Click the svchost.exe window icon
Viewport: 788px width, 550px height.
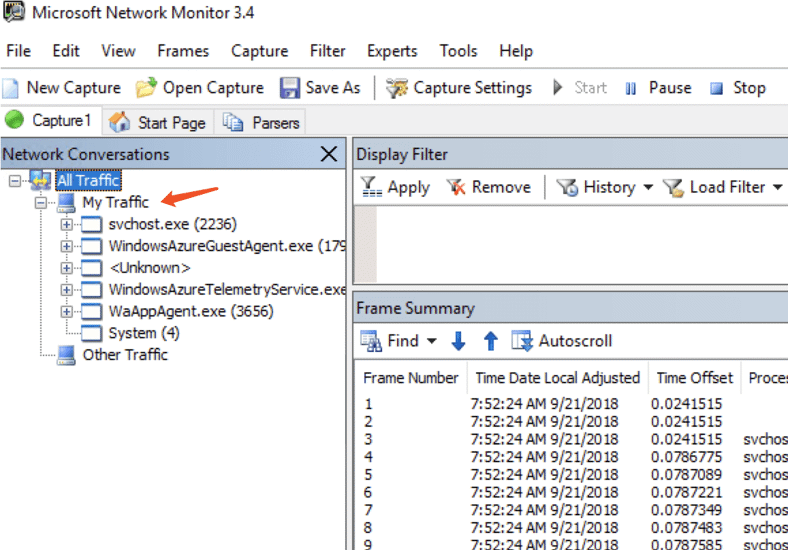(91, 224)
